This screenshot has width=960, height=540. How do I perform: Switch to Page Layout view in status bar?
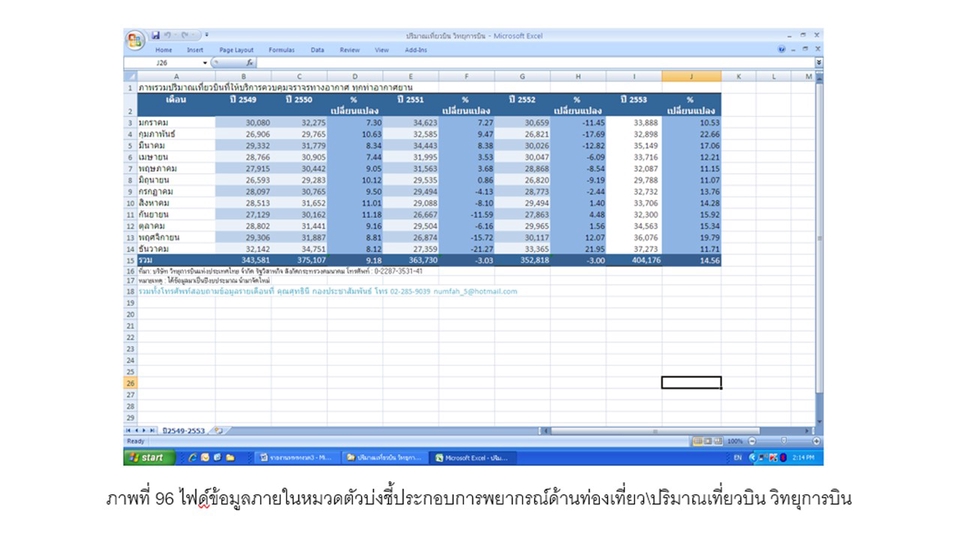pyautogui.click(x=707, y=441)
